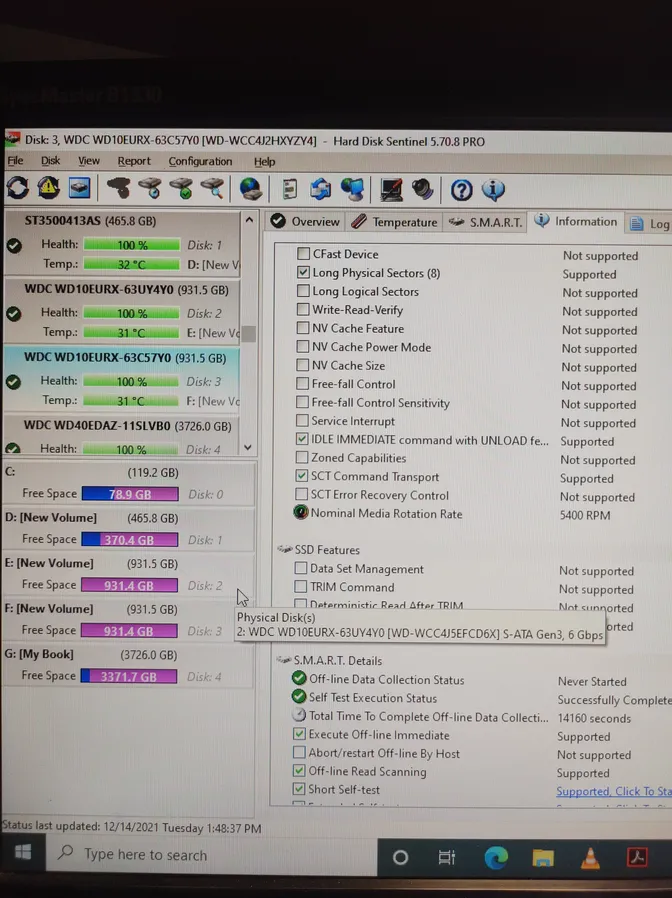Select the WDC WD40EDAZ-11SLVB0 disk entry

(x=122, y=435)
